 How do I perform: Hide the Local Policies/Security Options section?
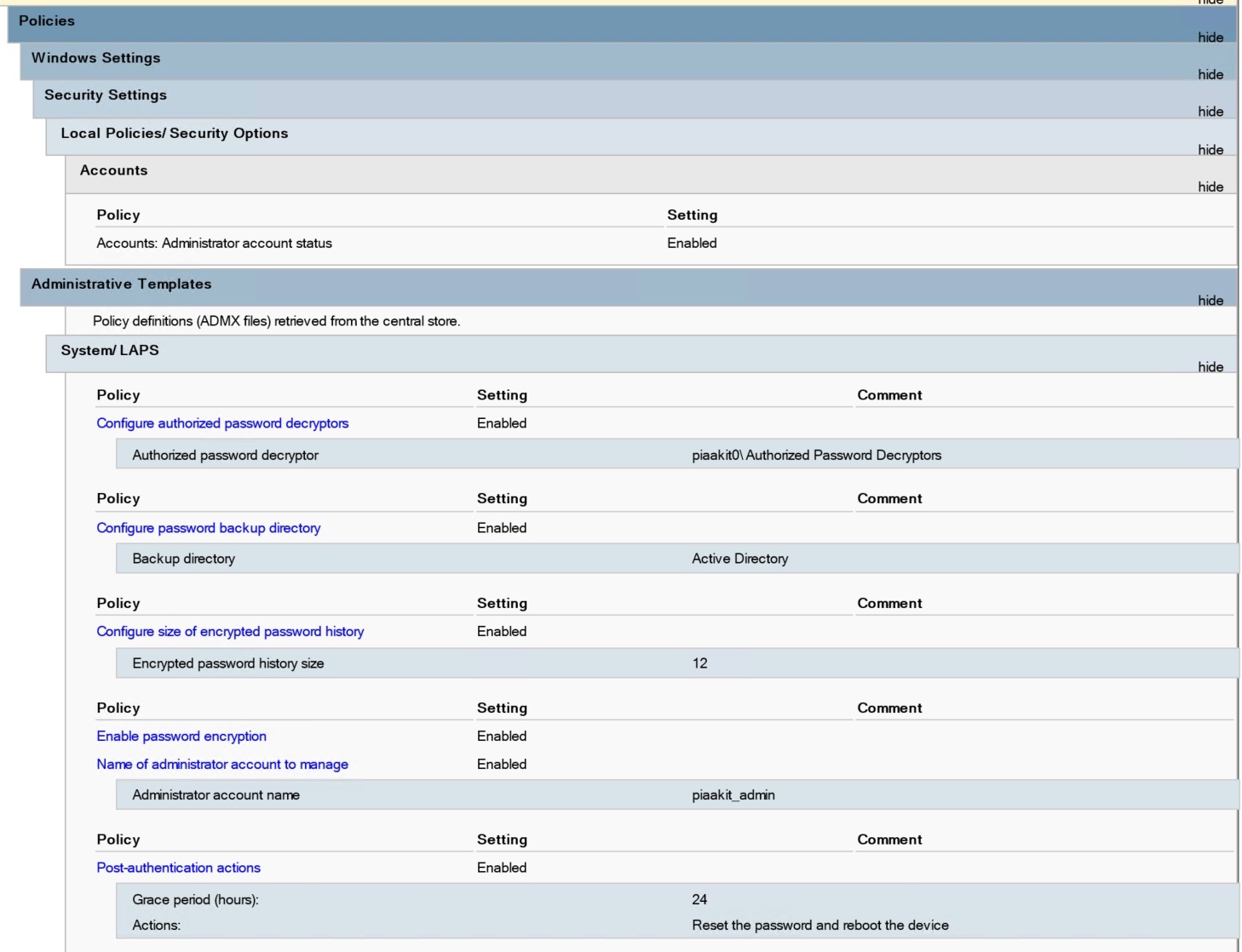coord(1210,150)
